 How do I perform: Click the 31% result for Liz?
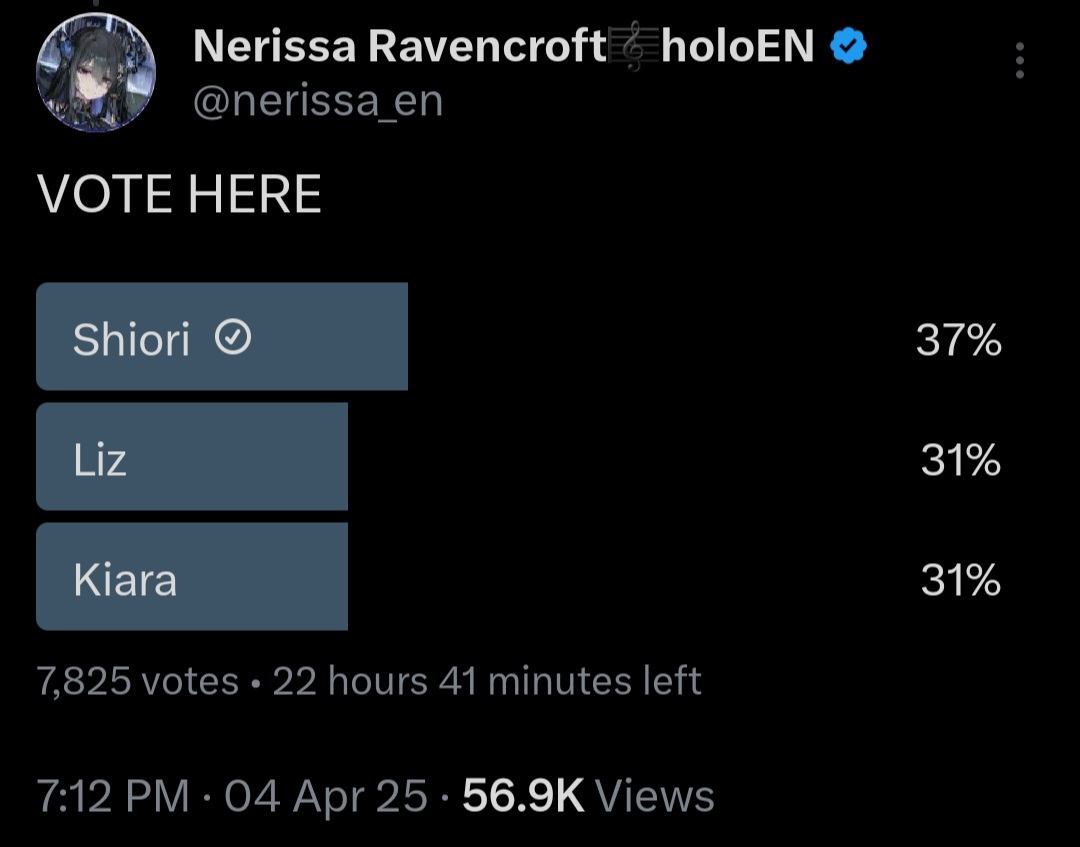point(960,460)
